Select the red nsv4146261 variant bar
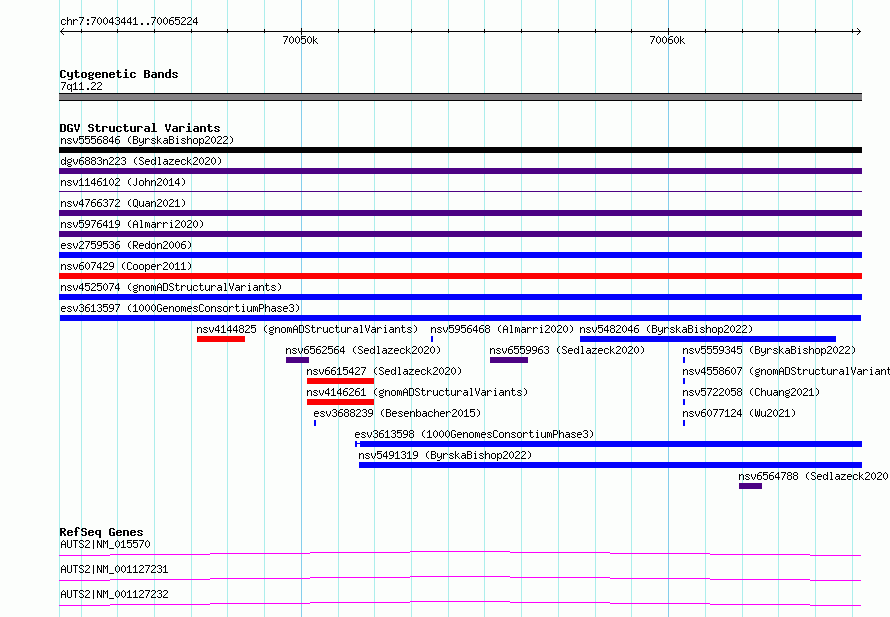This screenshot has height=617, width=890. click(x=340, y=402)
